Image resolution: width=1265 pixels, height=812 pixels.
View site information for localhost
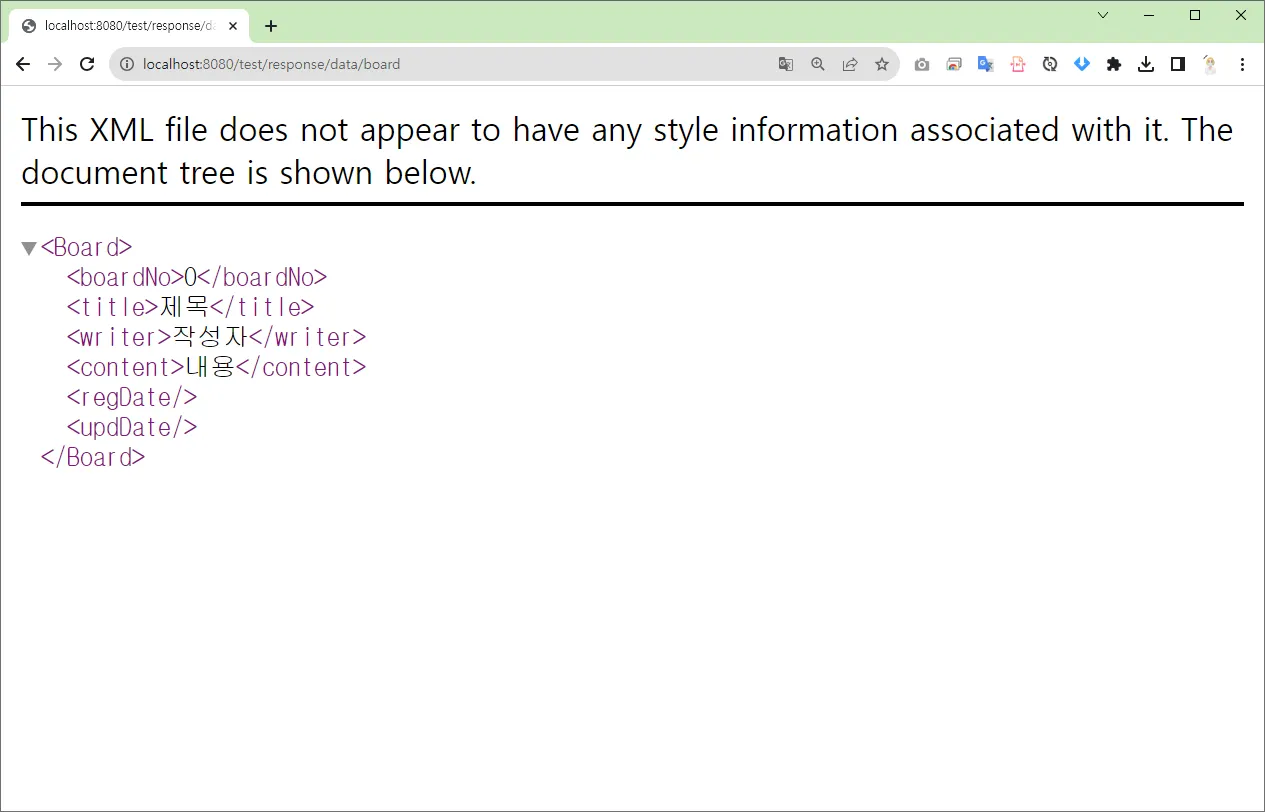point(127,64)
